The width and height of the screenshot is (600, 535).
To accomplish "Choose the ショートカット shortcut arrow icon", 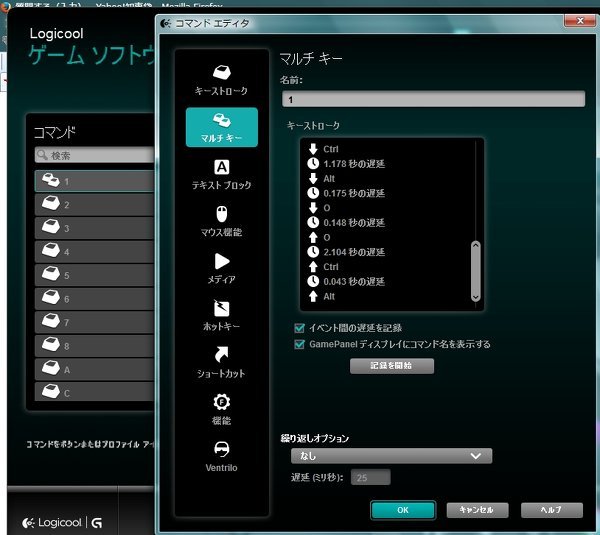I will (x=222, y=354).
